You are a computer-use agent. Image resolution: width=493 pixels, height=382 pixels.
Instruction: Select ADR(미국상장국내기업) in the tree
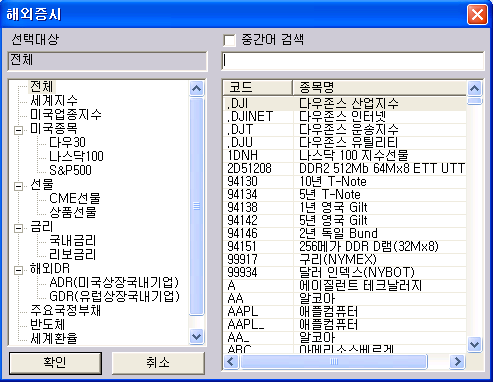[x=114, y=282]
